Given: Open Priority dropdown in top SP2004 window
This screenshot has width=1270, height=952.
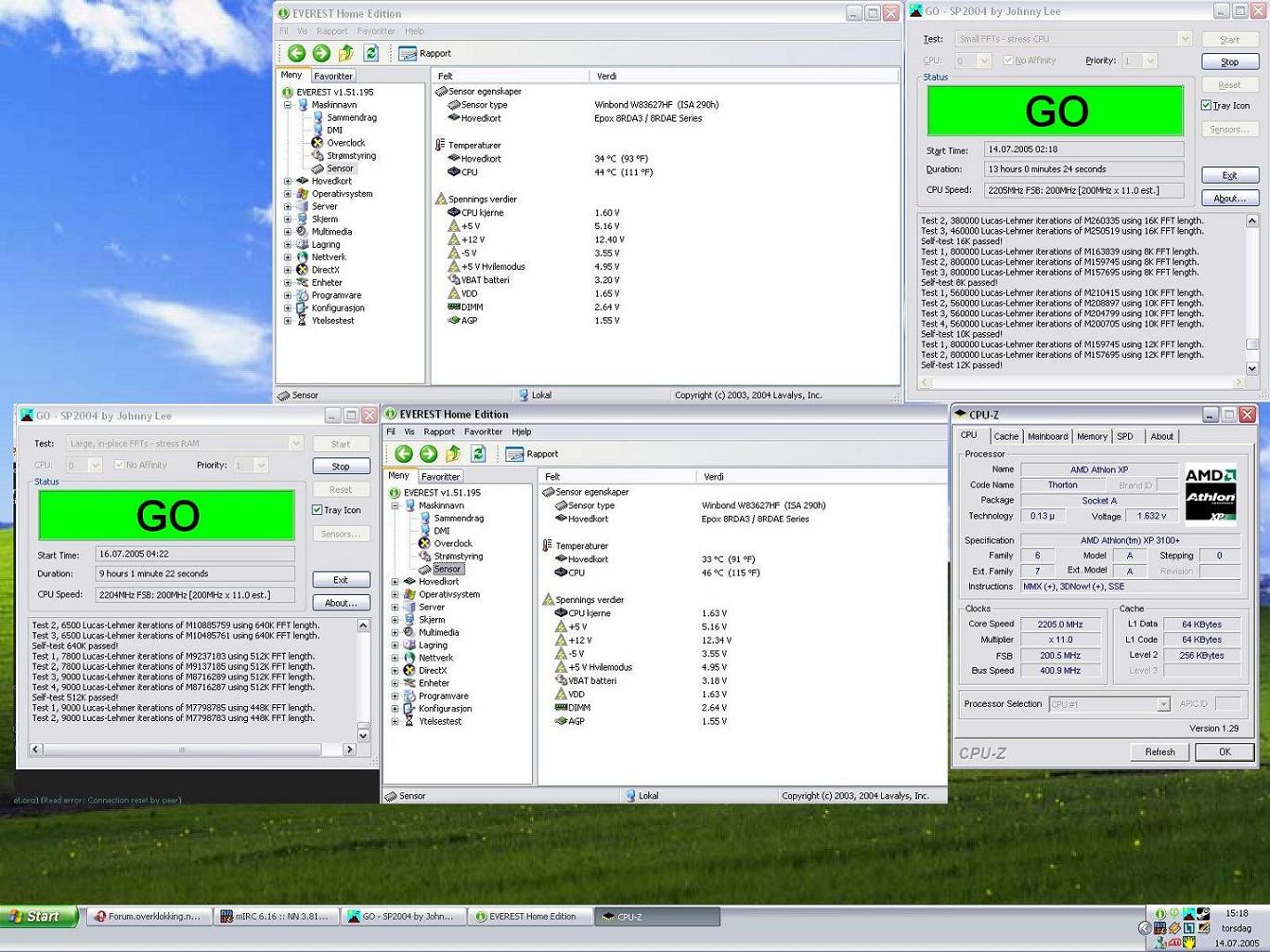Looking at the screenshot, I should click(x=1150, y=60).
